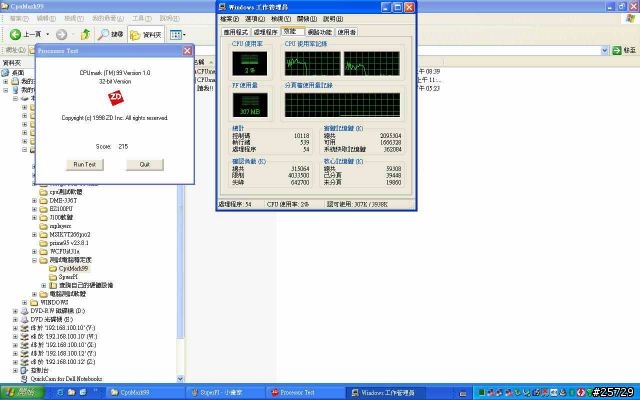The height and width of the screenshot is (400, 640).
Task: Open Task Manager 檢視(V) menu
Action: [280, 19]
